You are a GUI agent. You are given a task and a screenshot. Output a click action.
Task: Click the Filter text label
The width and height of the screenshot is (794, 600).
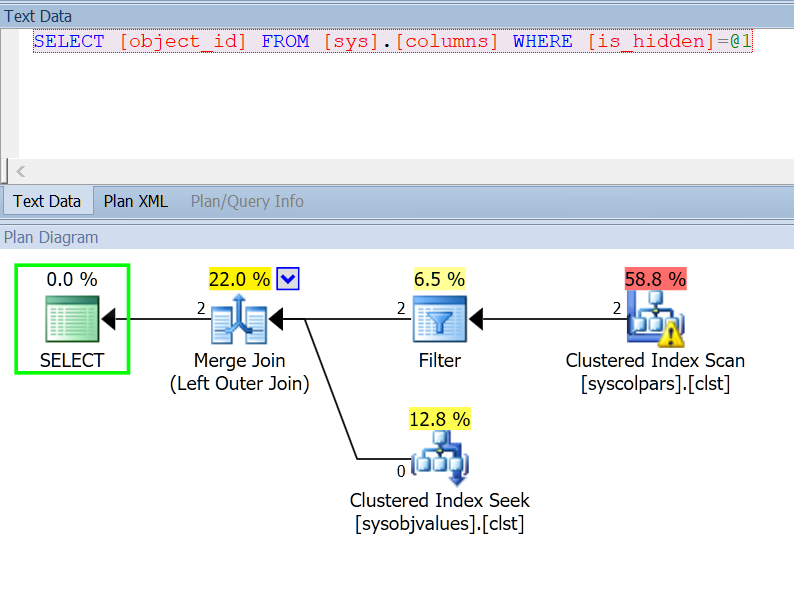click(x=440, y=361)
